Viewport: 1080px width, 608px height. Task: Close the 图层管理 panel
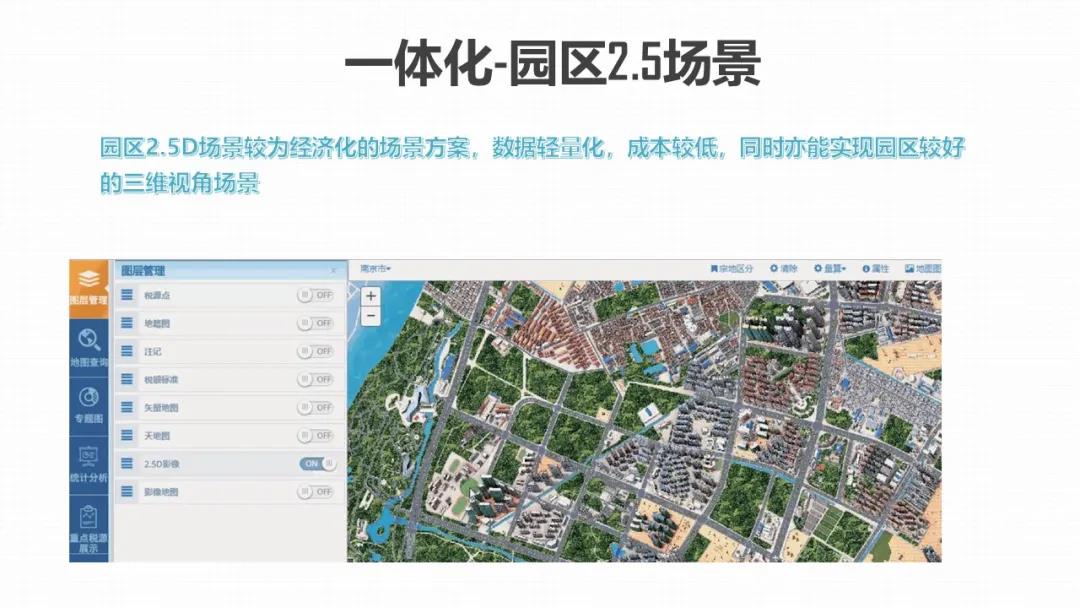334,271
